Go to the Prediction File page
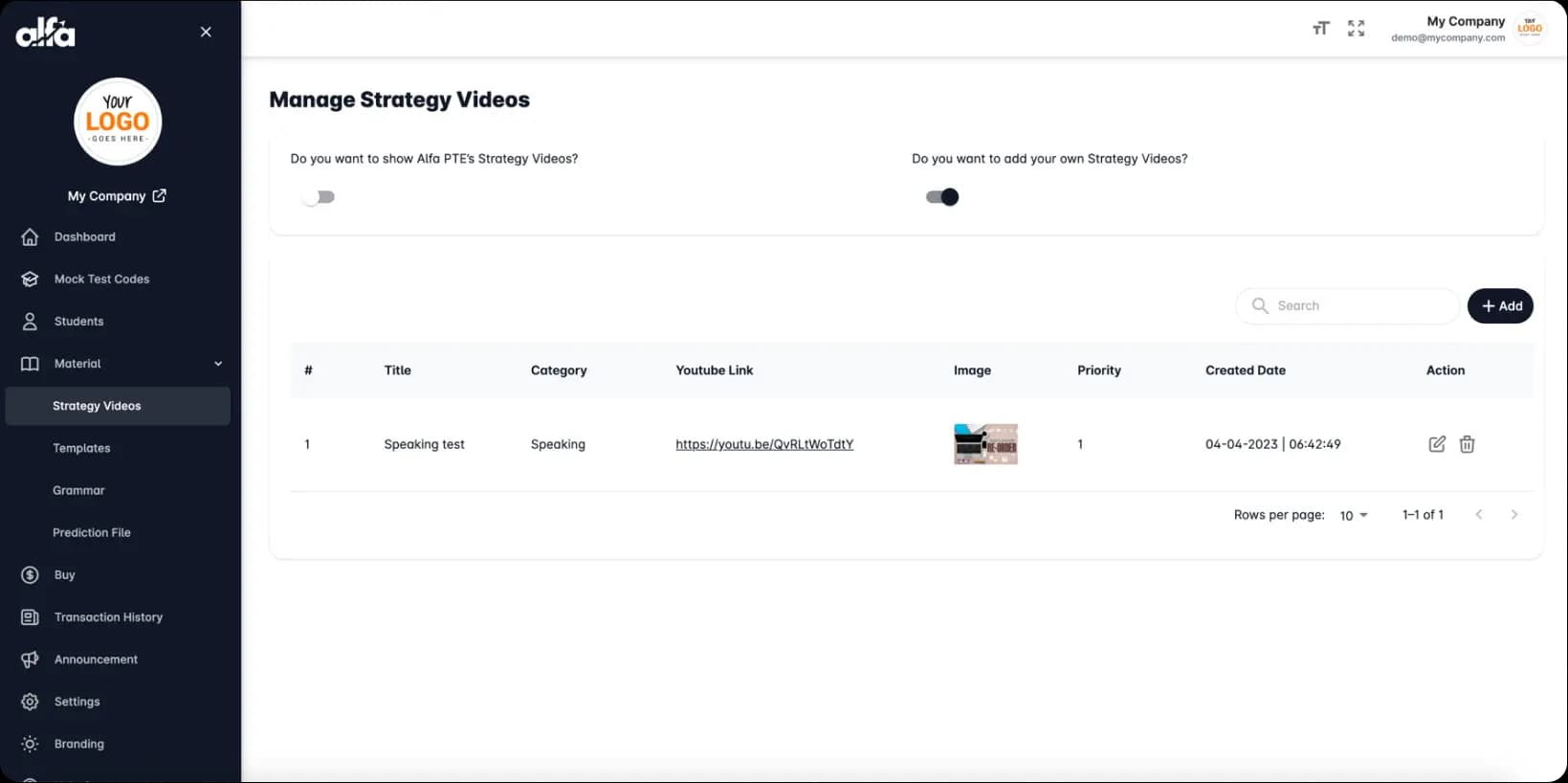Image resolution: width=1568 pixels, height=783 pixels. (x=92, y=532)
